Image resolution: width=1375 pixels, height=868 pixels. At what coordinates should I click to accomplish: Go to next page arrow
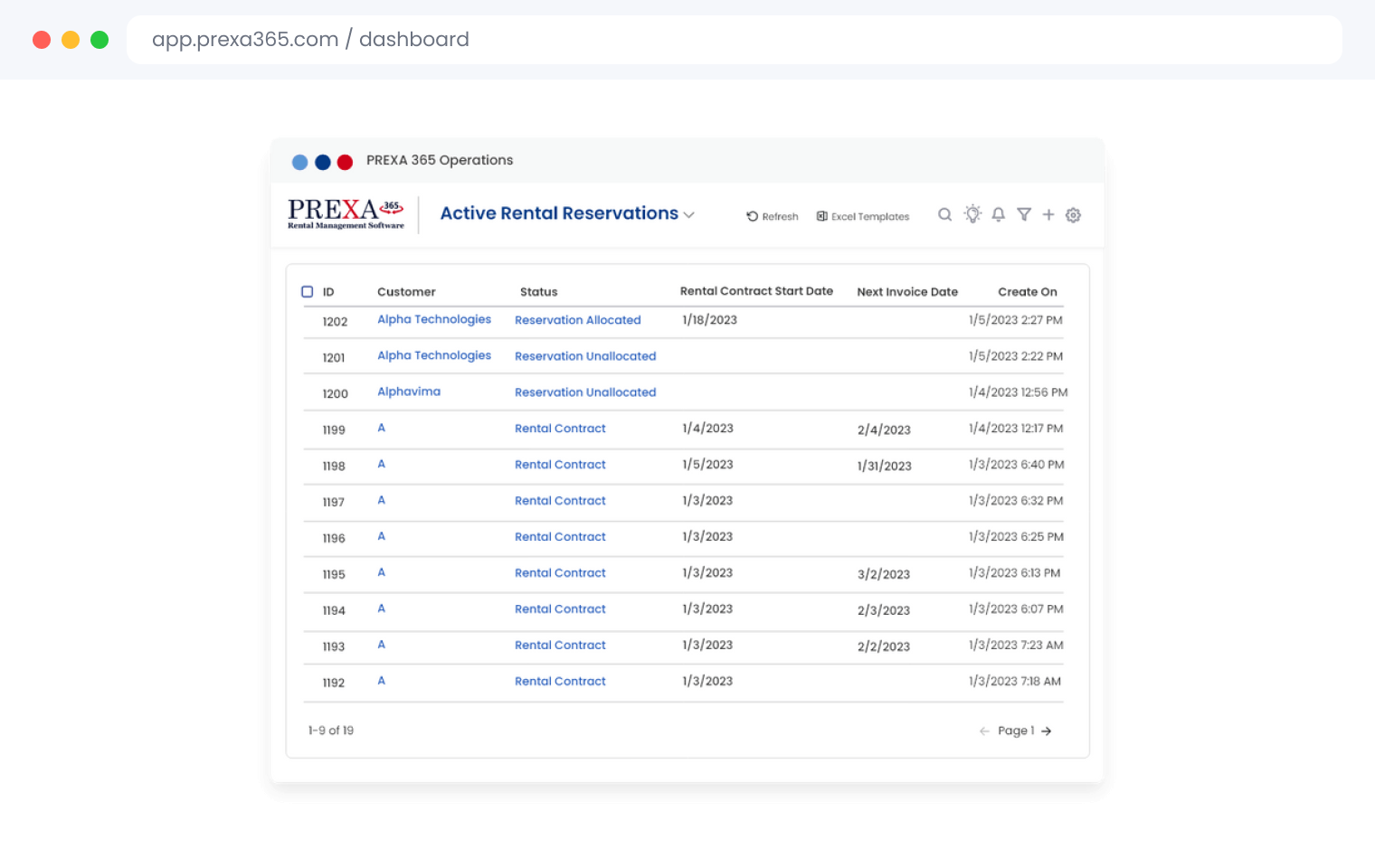1047,731
